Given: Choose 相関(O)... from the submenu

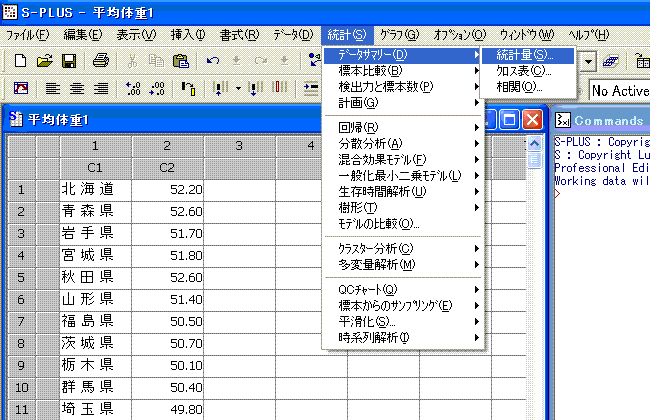Looking at the screenshot, I should coord(528,87).
